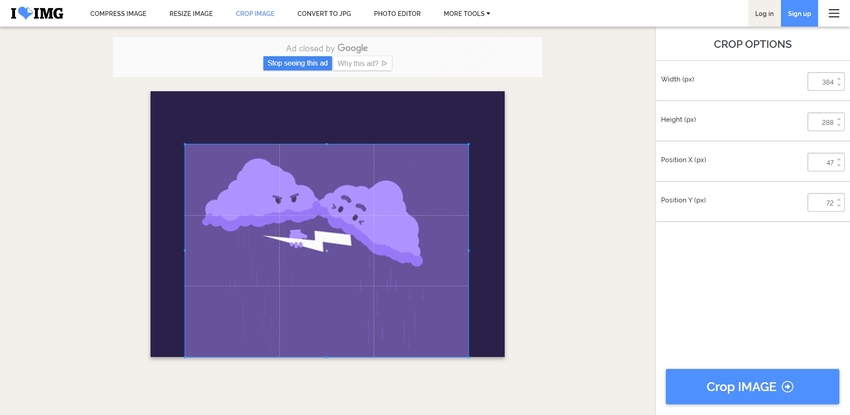This screenshot has height=415, width=850.
Task: Click the Height (px) input field
Action: point(822,122)
